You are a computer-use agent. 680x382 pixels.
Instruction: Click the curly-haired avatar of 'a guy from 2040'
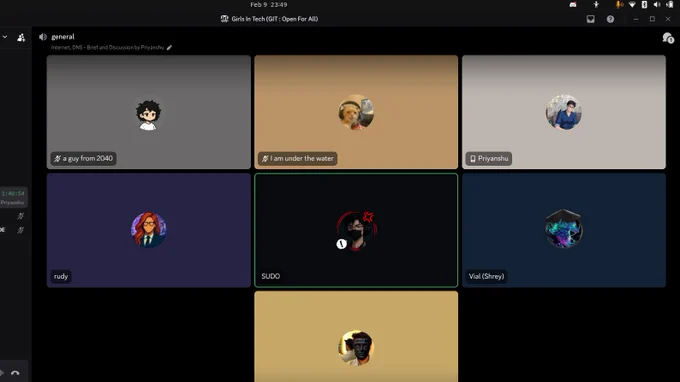[x=148, y=114]
